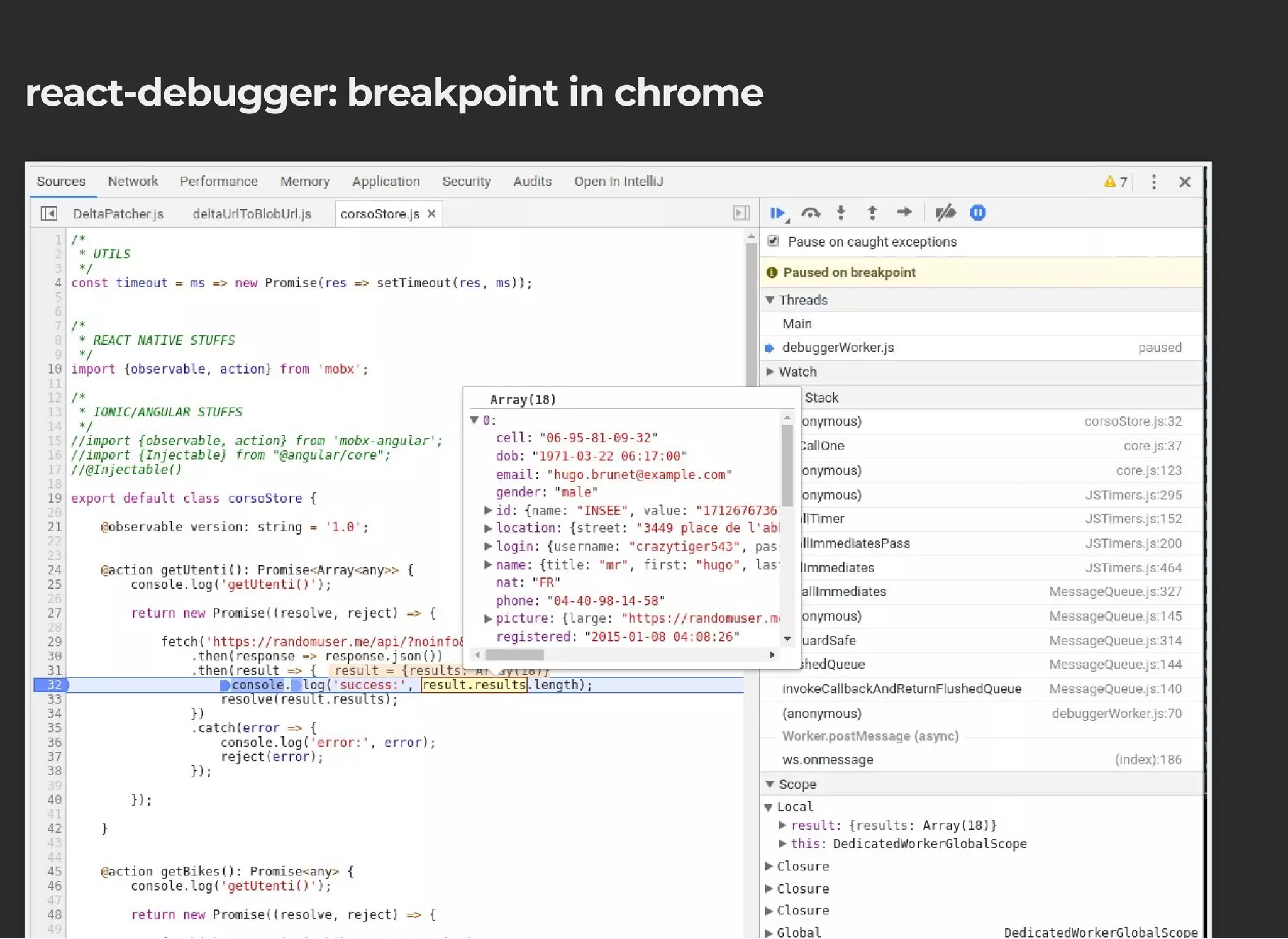Screen dimensions: 1288x939
Task: Expand the result variable in Local scope
Action: click(x=782, y=825)
